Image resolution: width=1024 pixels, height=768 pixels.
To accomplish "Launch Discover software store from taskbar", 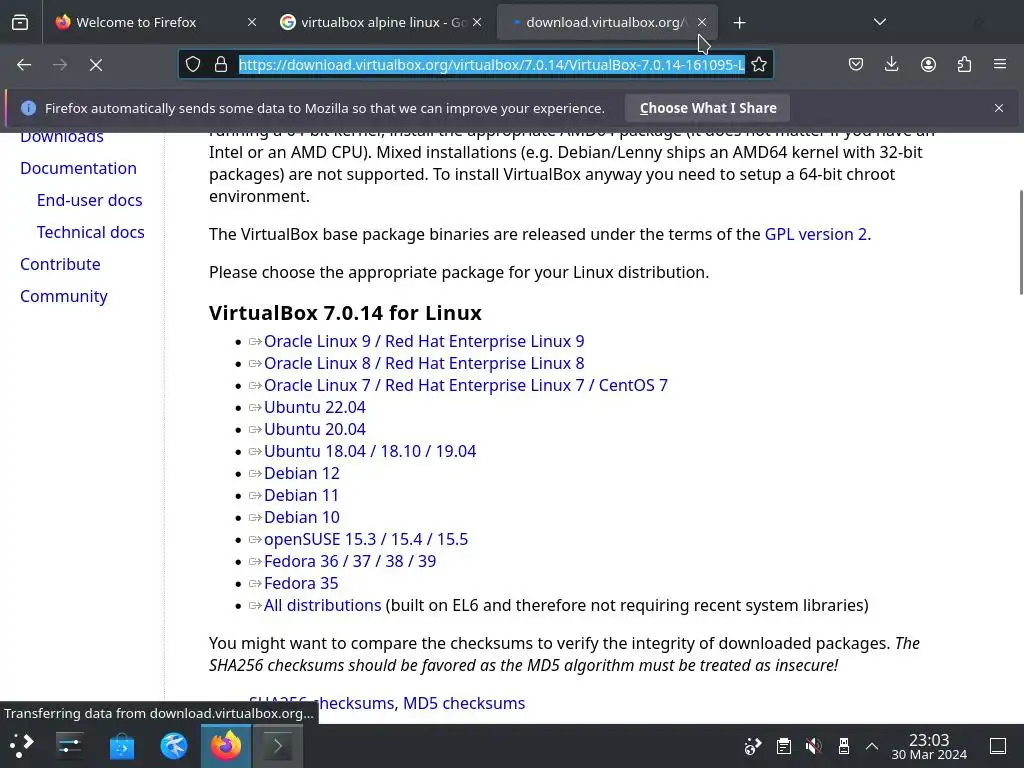I will (x=121, y=746).
